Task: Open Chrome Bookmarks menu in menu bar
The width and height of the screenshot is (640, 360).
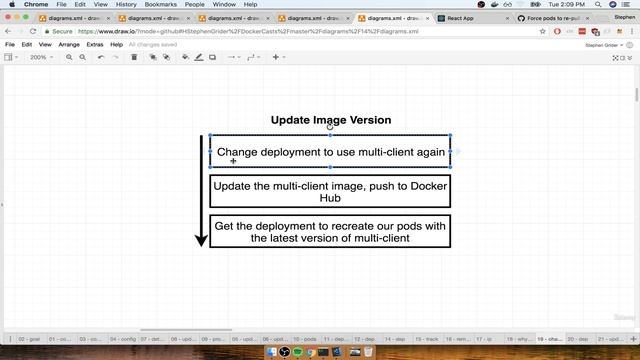Action: pos(160,4)
